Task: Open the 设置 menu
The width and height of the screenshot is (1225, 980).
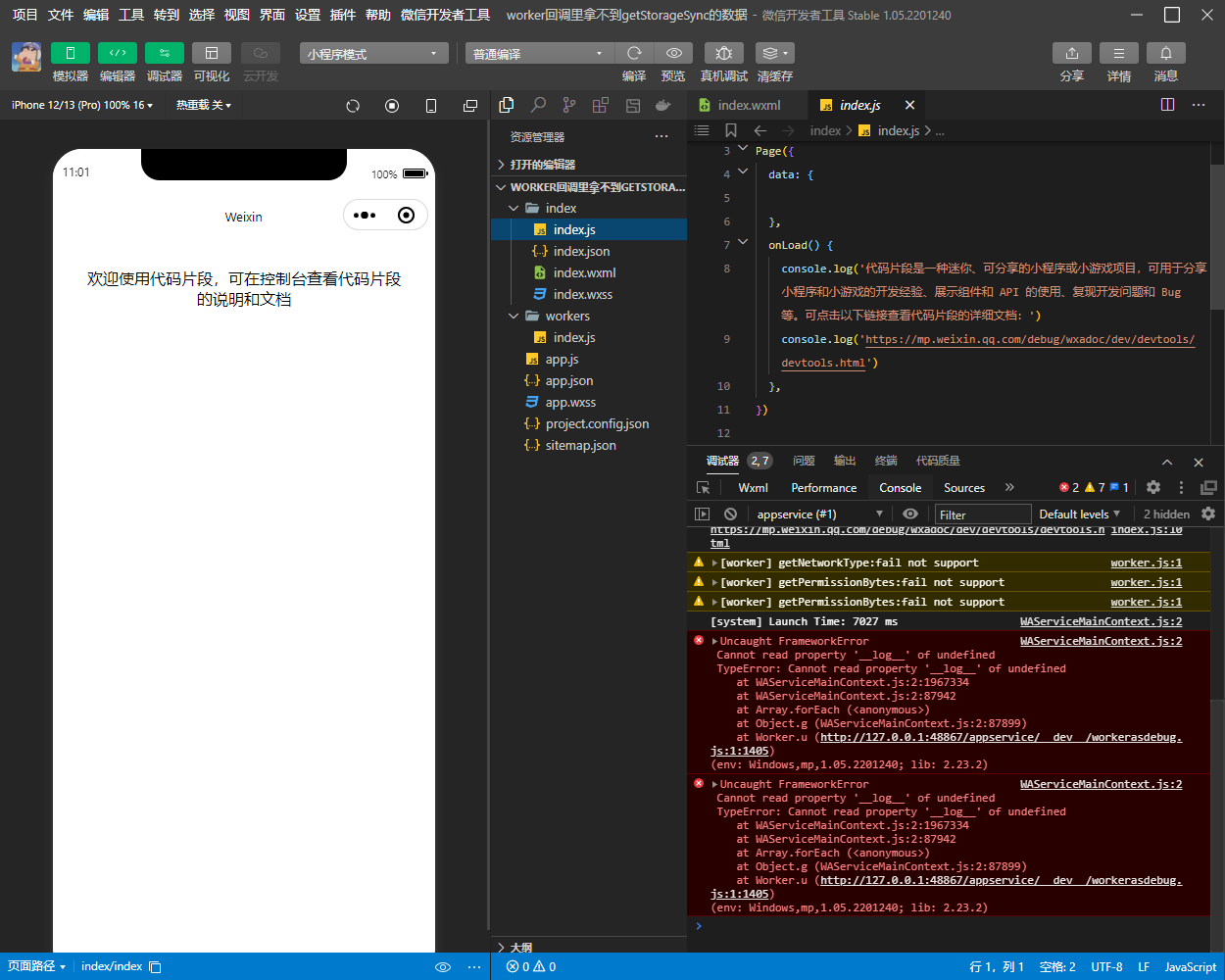Action: pos(308,15)
